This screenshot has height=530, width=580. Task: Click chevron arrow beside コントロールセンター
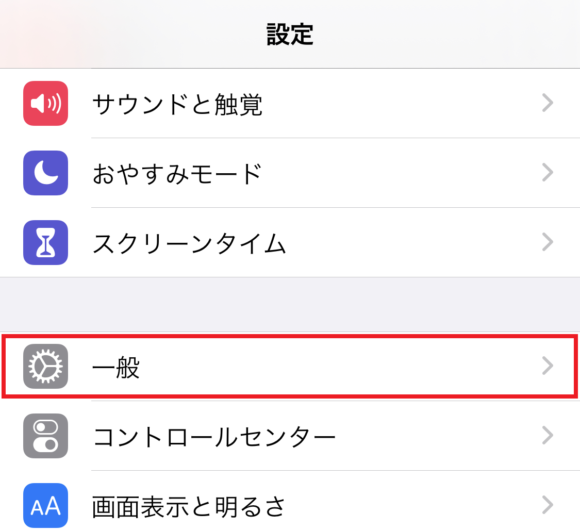[x=547, y=435]
